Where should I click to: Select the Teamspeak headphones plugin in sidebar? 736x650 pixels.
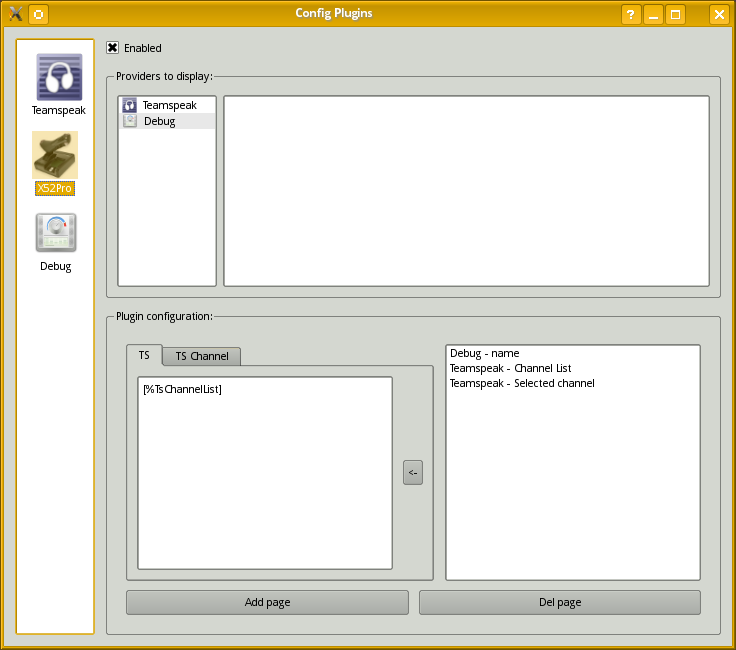(x=58, y=78)
